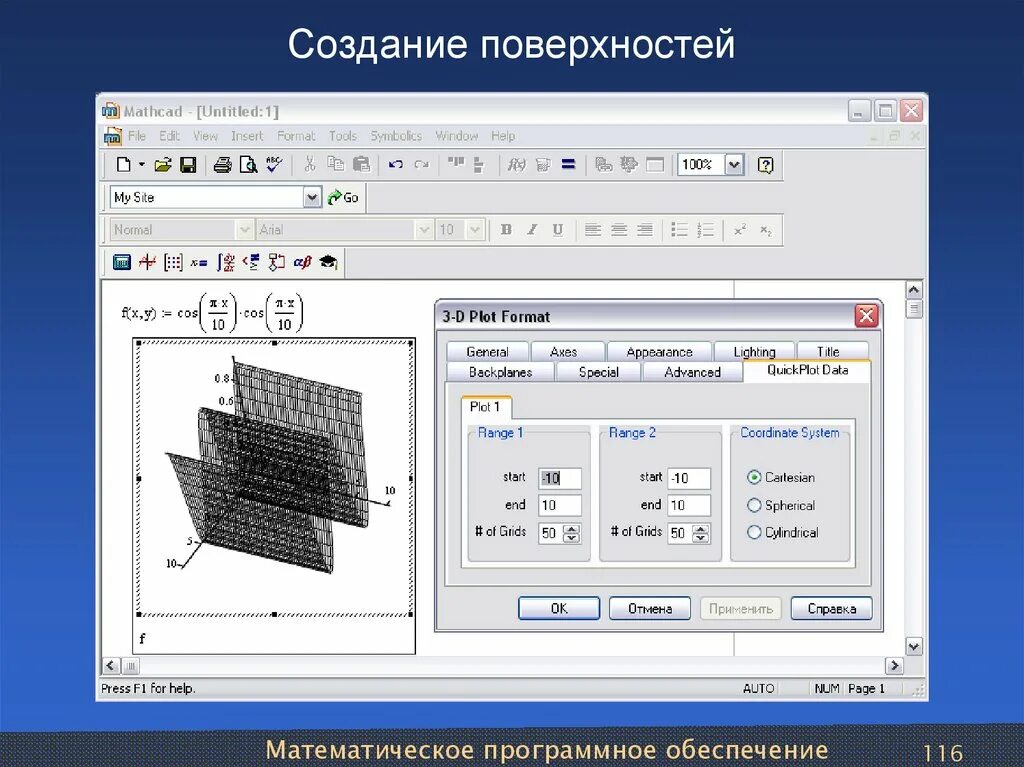This screenshot has width=1024, height=767.
Task: Save the worksheet with the floppy icon
Action: (x=189, y=165)
